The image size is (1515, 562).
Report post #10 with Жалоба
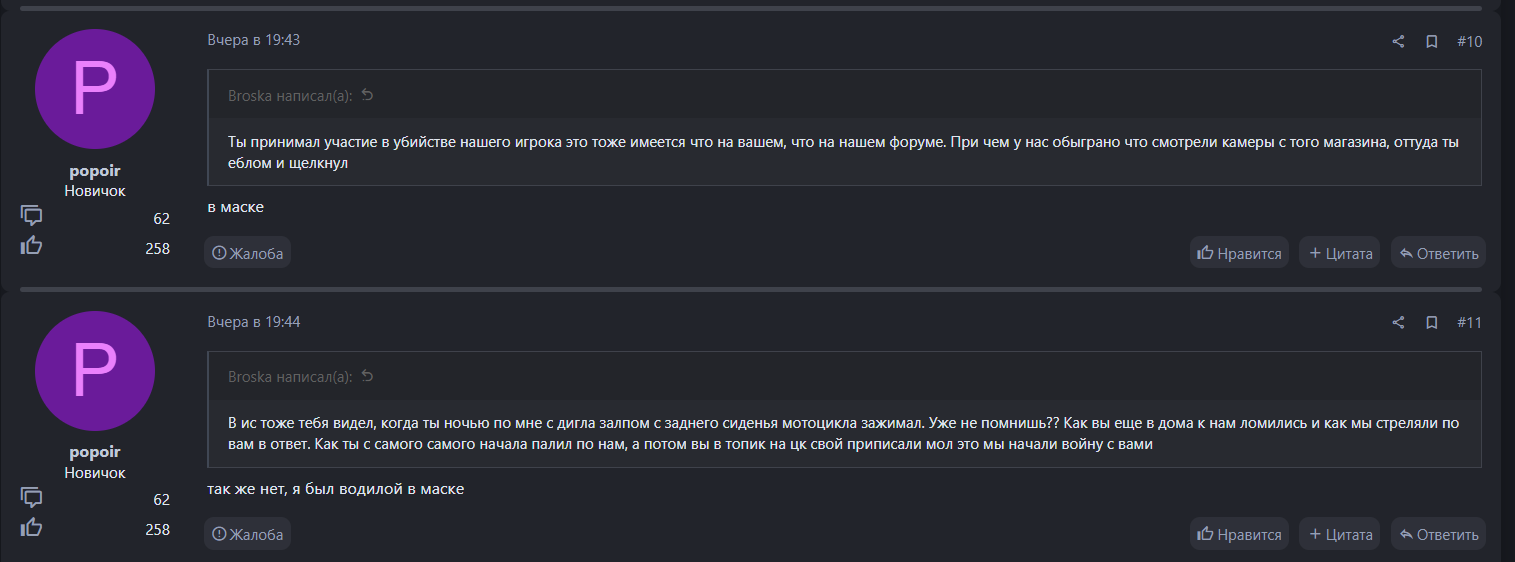[x=248, y=253]
